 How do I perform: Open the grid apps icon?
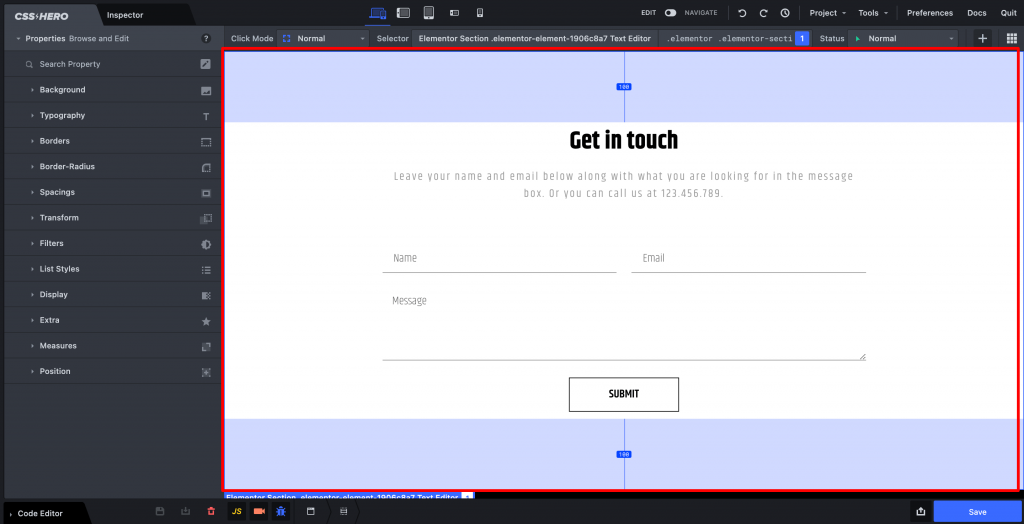coord(1012,39)
